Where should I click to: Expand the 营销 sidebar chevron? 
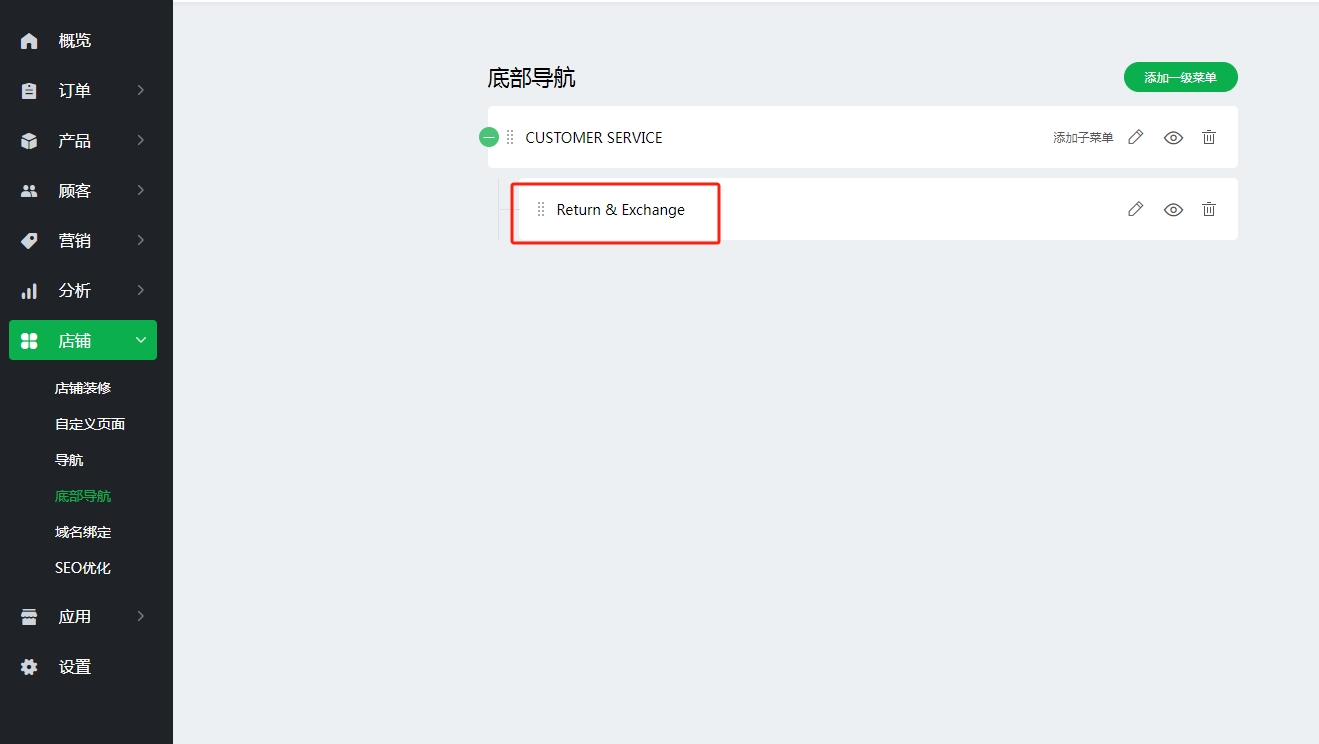point(141,240)
